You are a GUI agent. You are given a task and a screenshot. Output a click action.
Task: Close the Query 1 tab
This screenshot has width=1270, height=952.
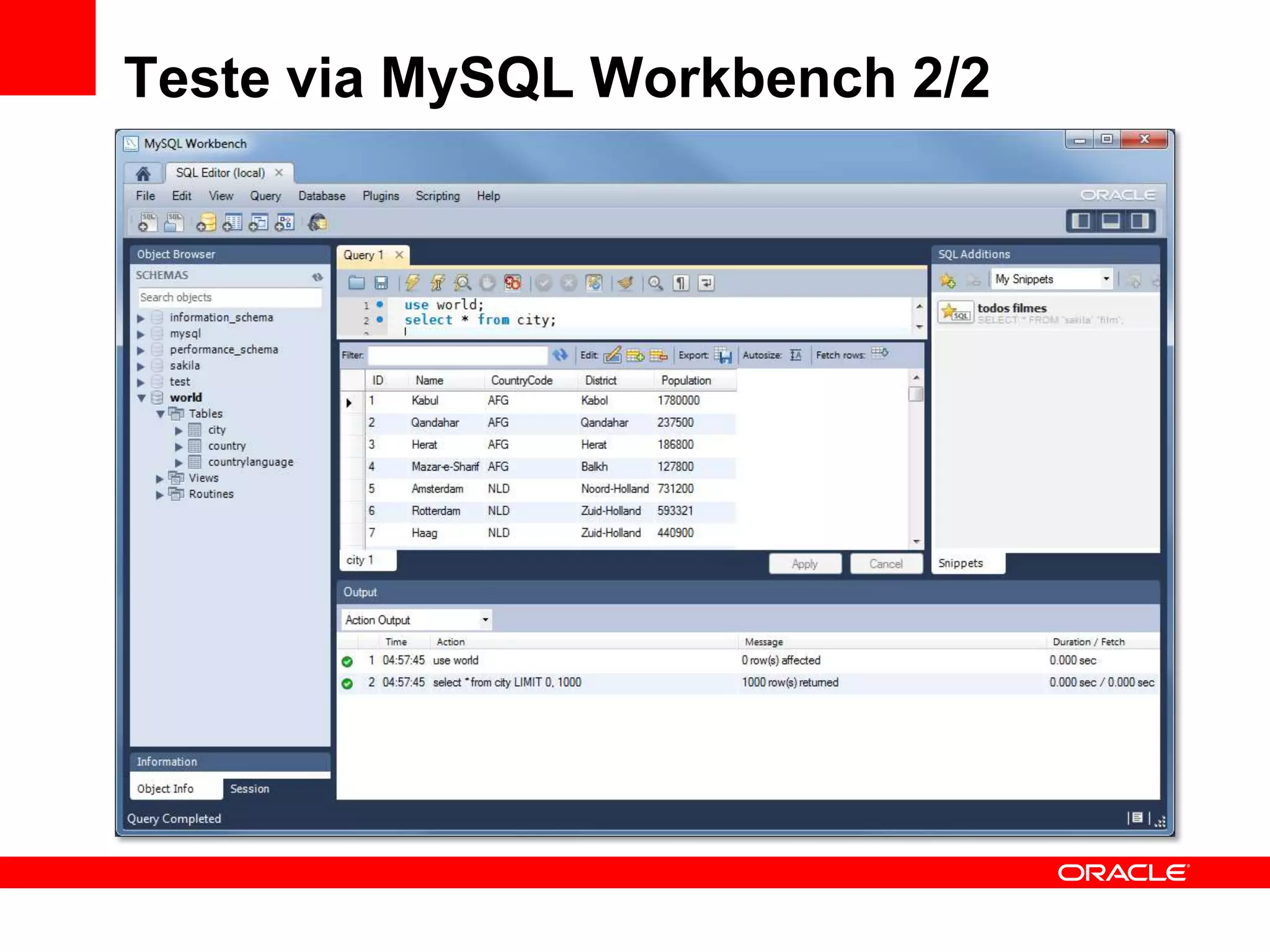[399, 254]
